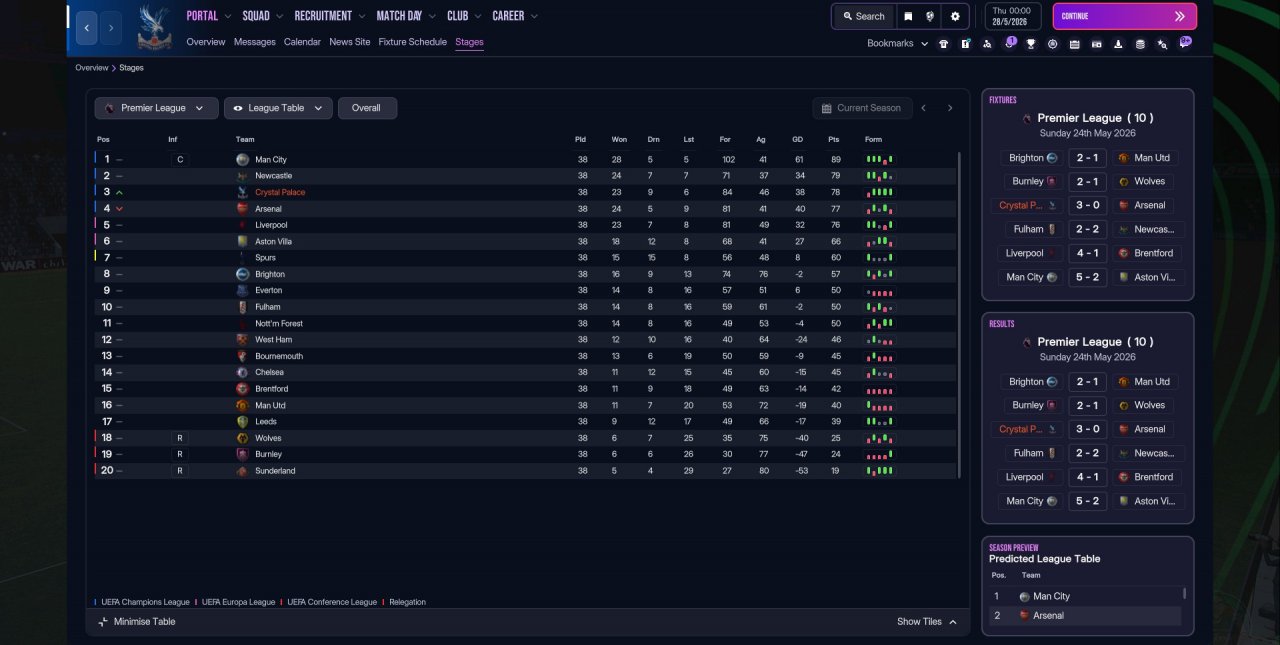This screenshot has height=645, width=1280.
Task: Go to previous season arrow
Action: [x=924, y=108]
